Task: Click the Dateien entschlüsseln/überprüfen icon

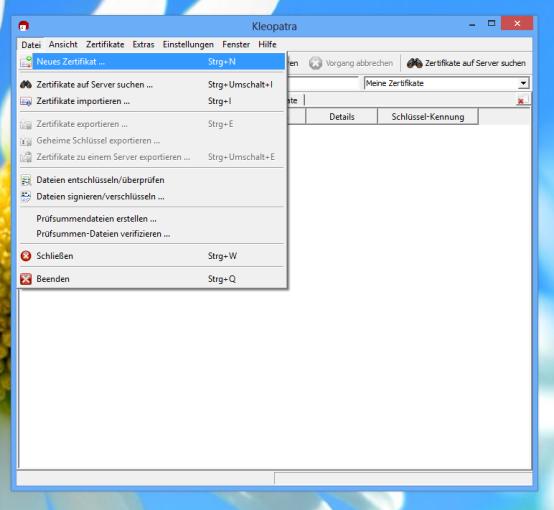Action: tap(26, 180)
